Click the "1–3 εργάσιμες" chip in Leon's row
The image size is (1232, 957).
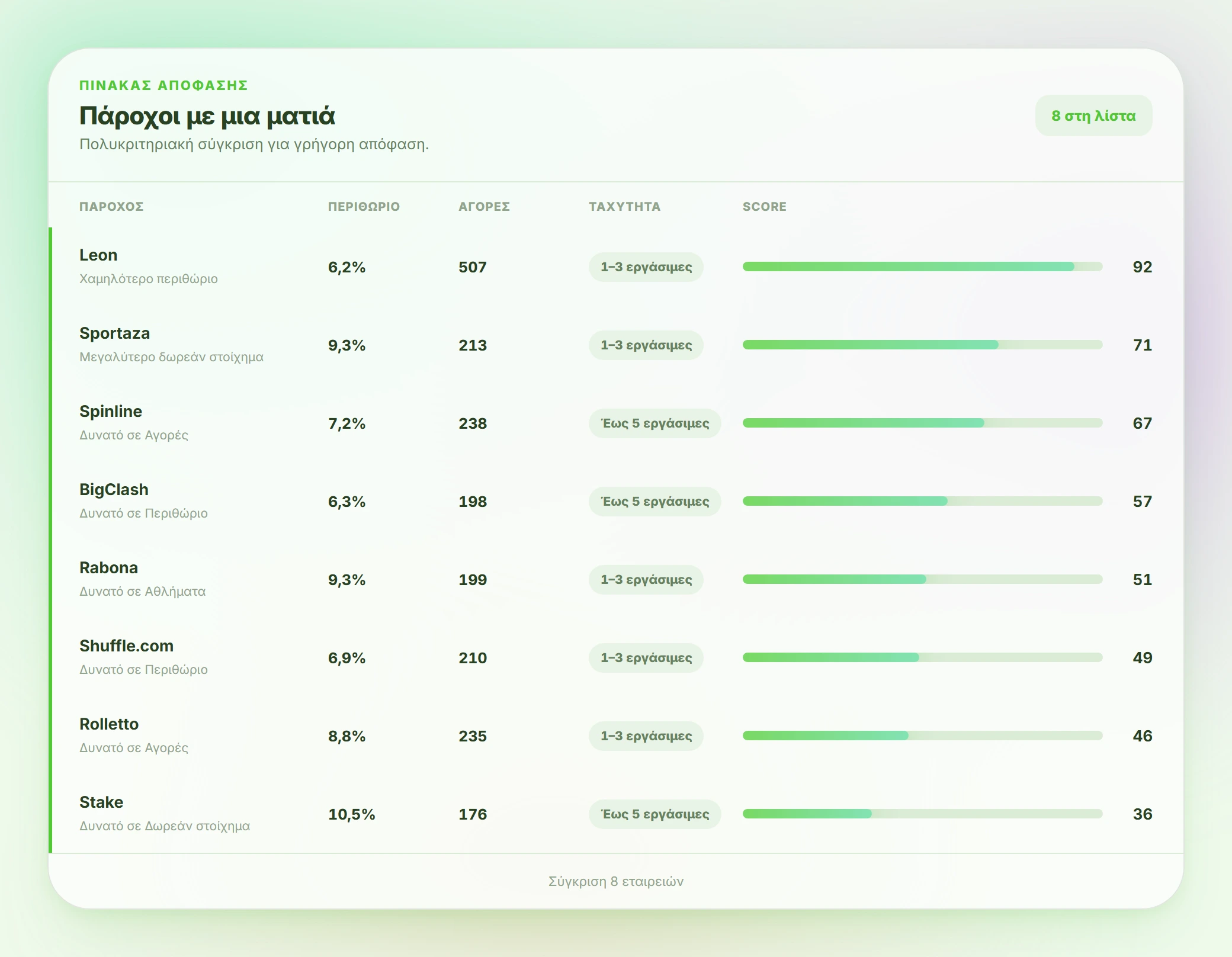pos(646,267)
